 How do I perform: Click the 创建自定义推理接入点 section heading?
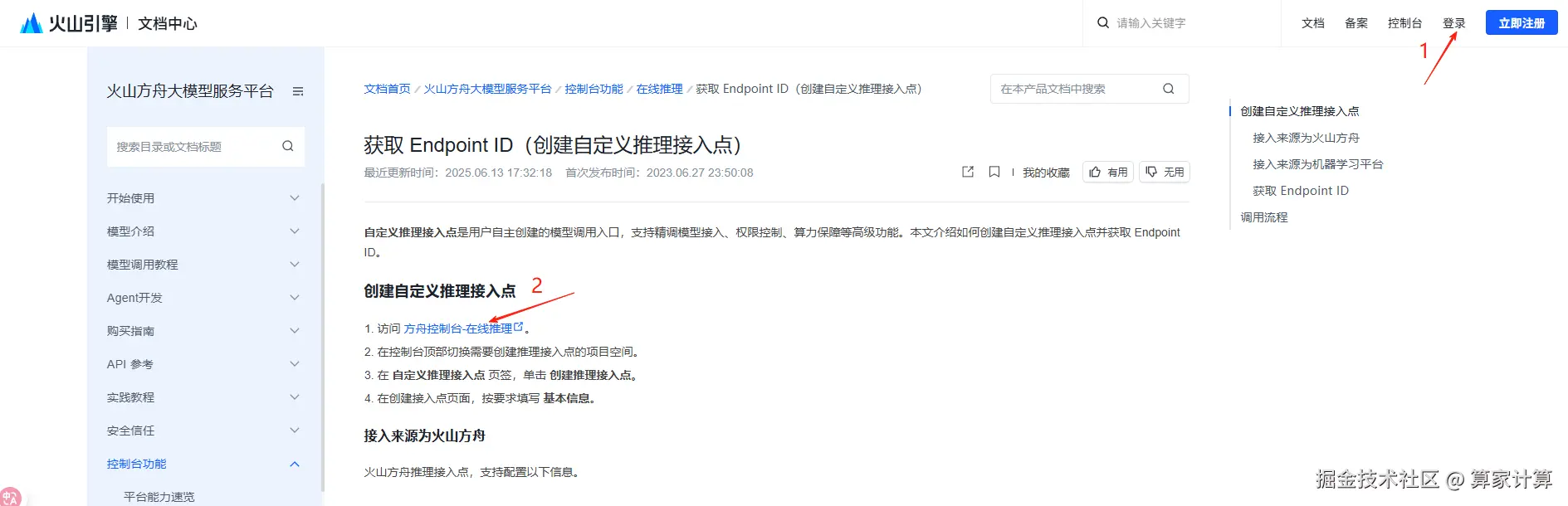click(440, 291)
